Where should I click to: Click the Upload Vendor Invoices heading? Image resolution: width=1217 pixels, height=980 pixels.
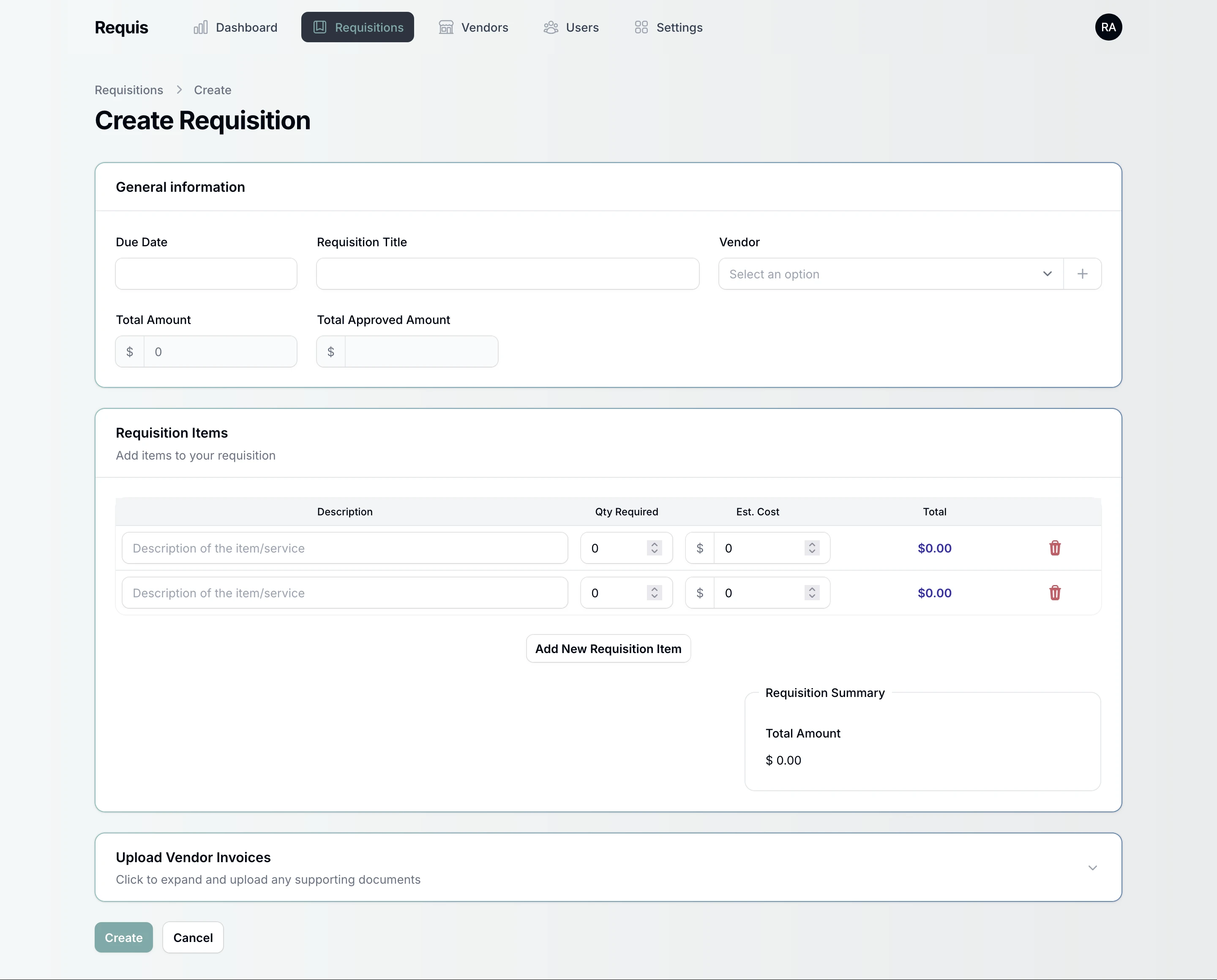point(193,857)
